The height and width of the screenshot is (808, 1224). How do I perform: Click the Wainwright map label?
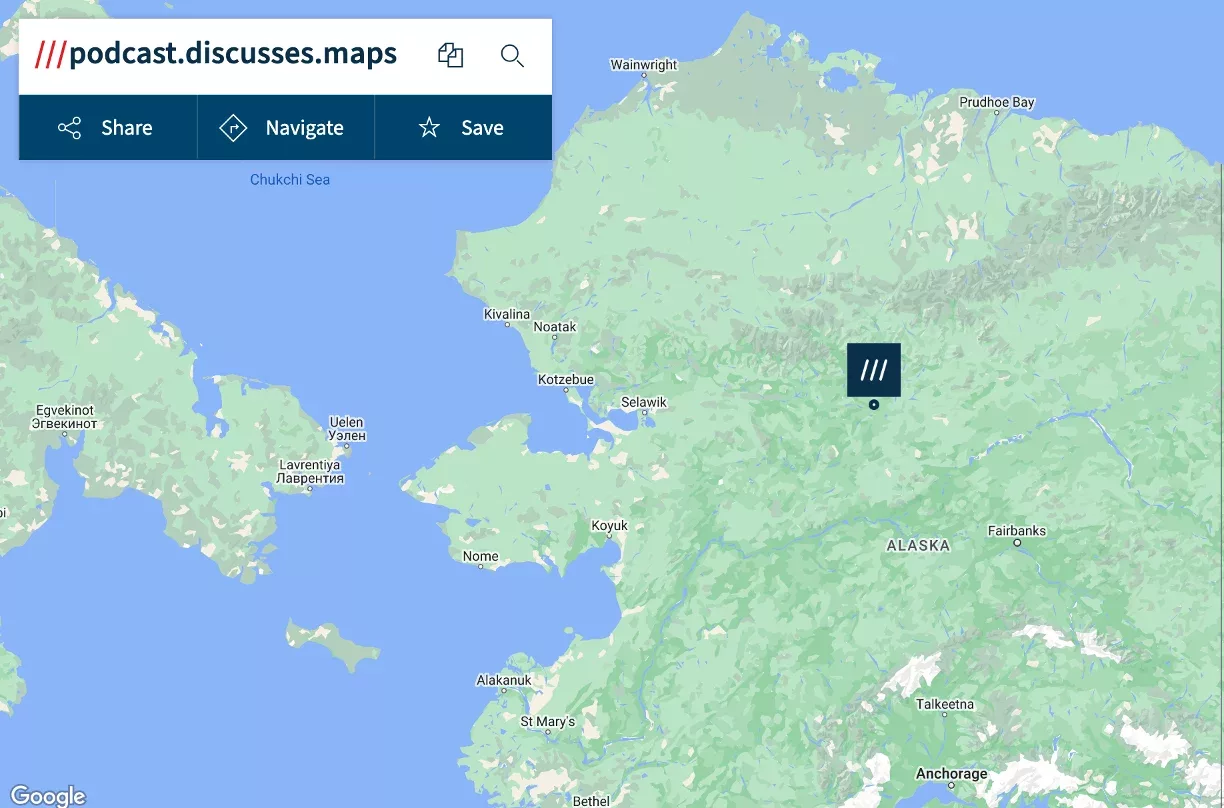point(644,65)
